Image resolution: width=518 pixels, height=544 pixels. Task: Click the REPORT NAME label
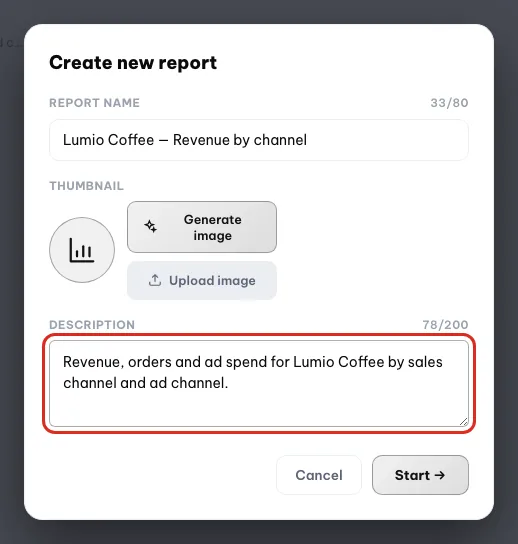pos(94,103)
